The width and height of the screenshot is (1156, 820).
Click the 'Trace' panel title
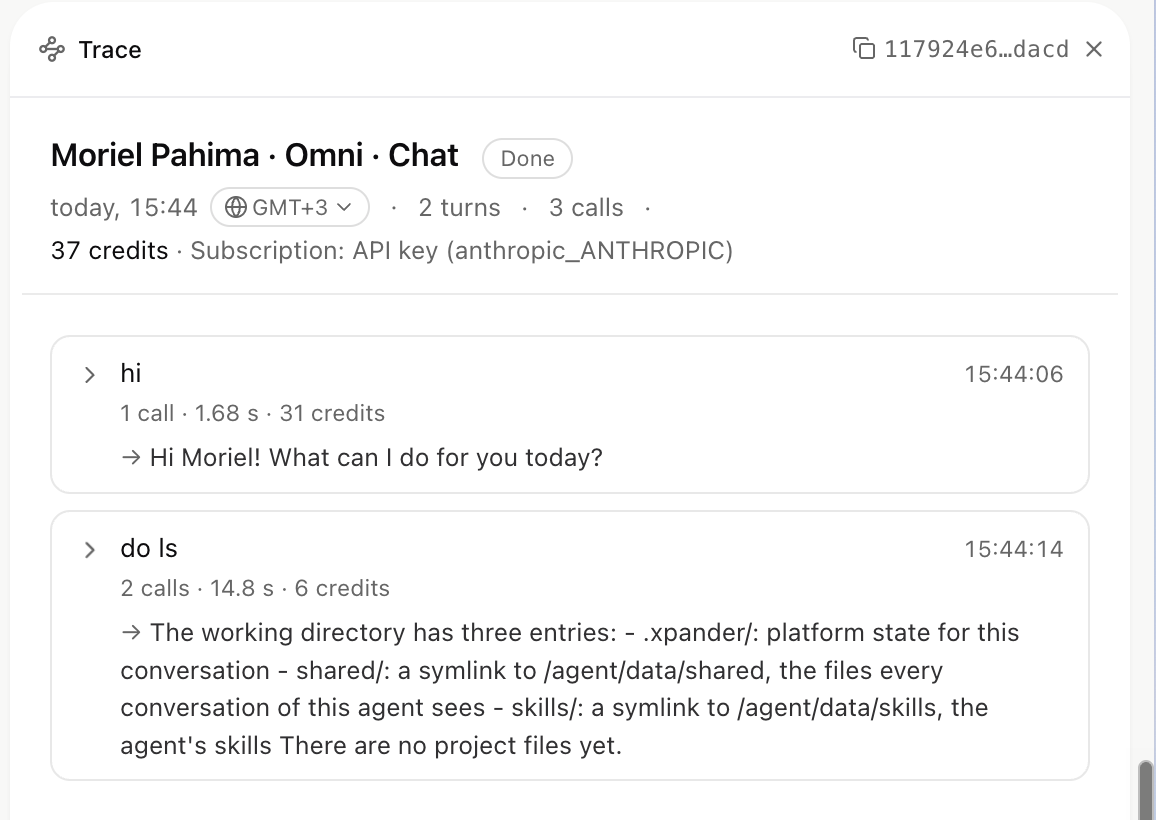click(110, 49)
